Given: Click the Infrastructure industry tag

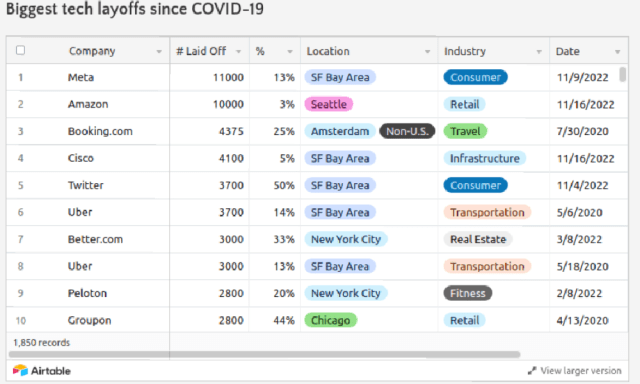Looking at the screenshot, I should pos(484,158).
